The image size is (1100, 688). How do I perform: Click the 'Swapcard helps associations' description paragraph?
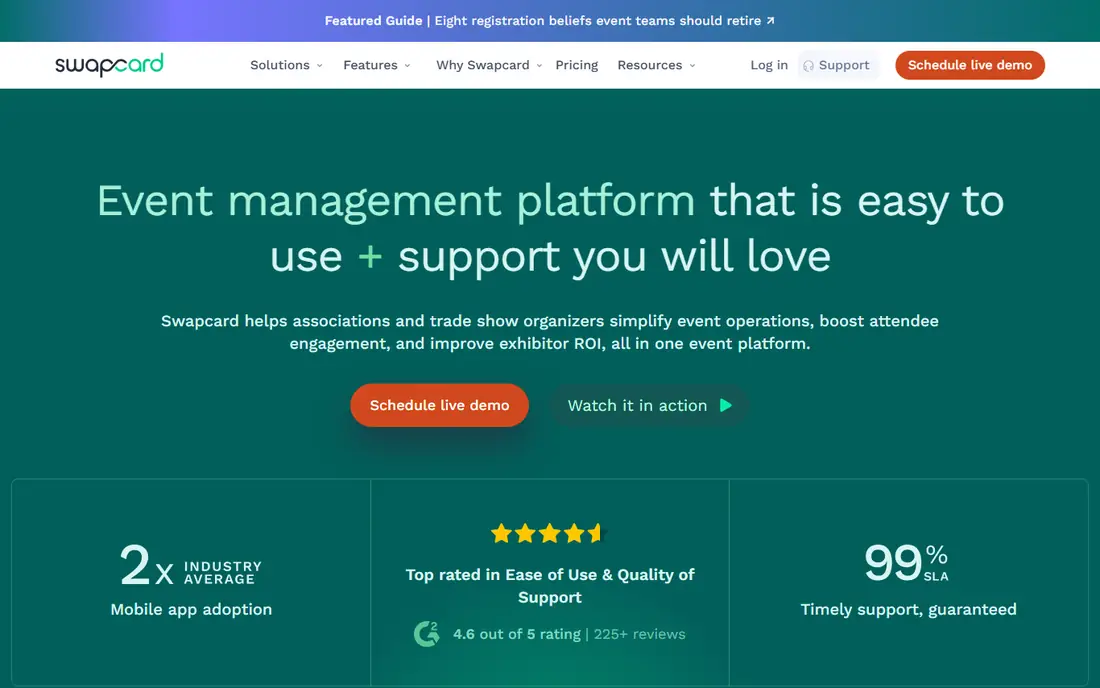(x=550, y=332)
